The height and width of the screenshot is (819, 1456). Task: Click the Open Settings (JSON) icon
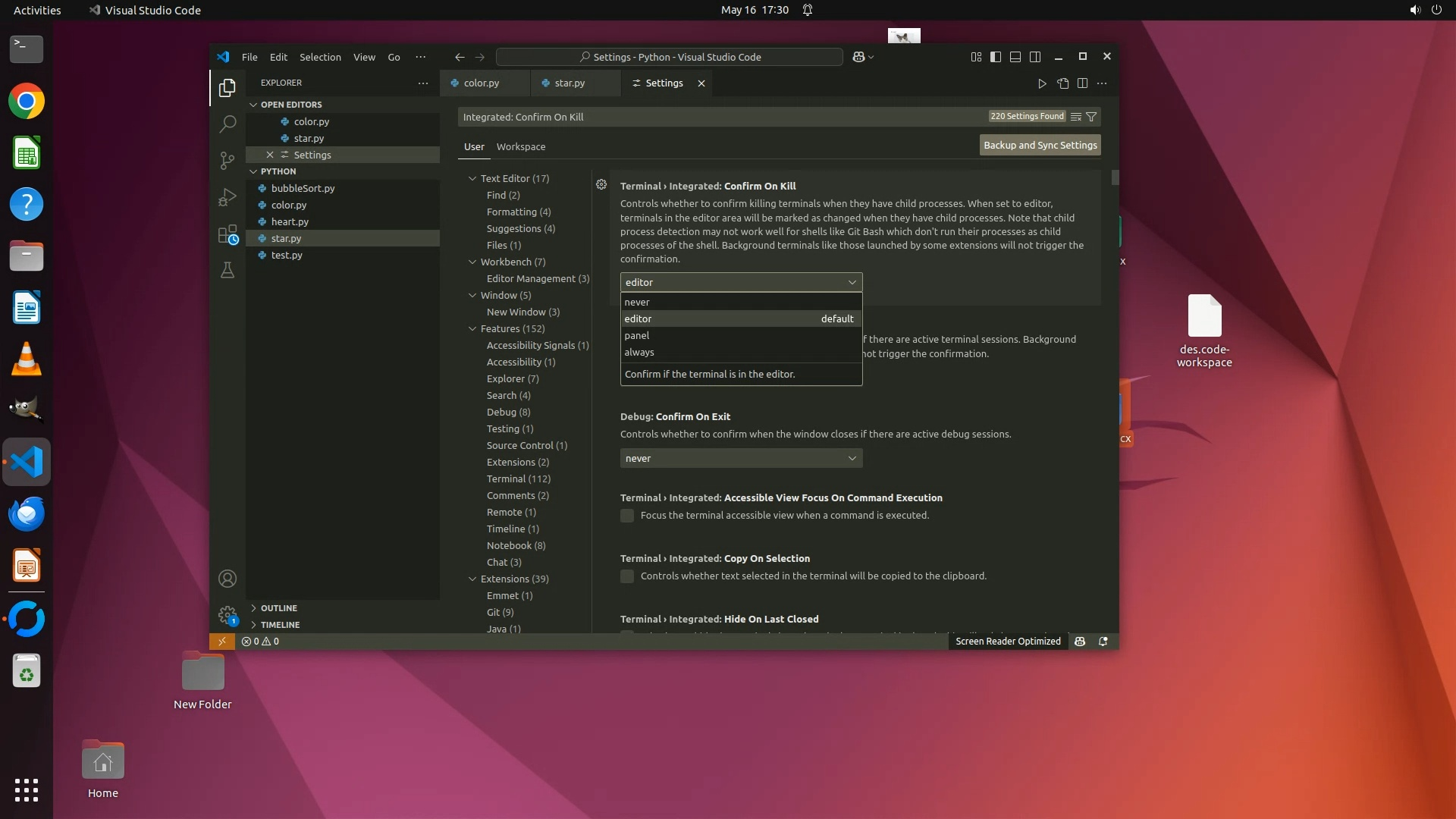point(1062,83)
